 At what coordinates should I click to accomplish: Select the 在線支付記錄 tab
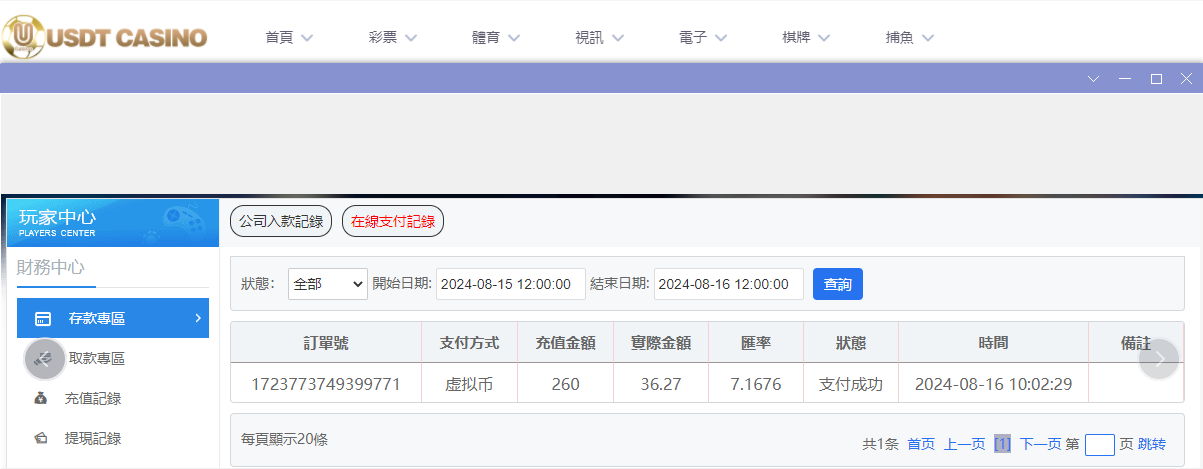pyautogui.click(x=393, y=221)
